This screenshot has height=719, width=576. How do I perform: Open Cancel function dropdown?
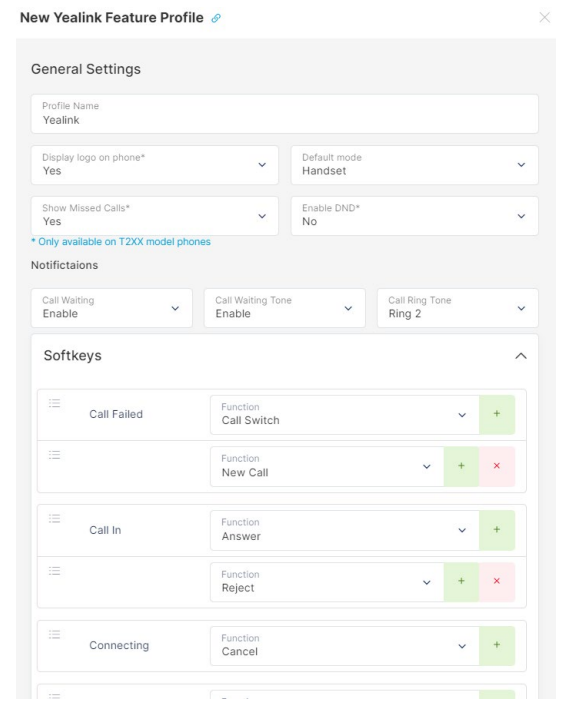click(x=344, y=646)
